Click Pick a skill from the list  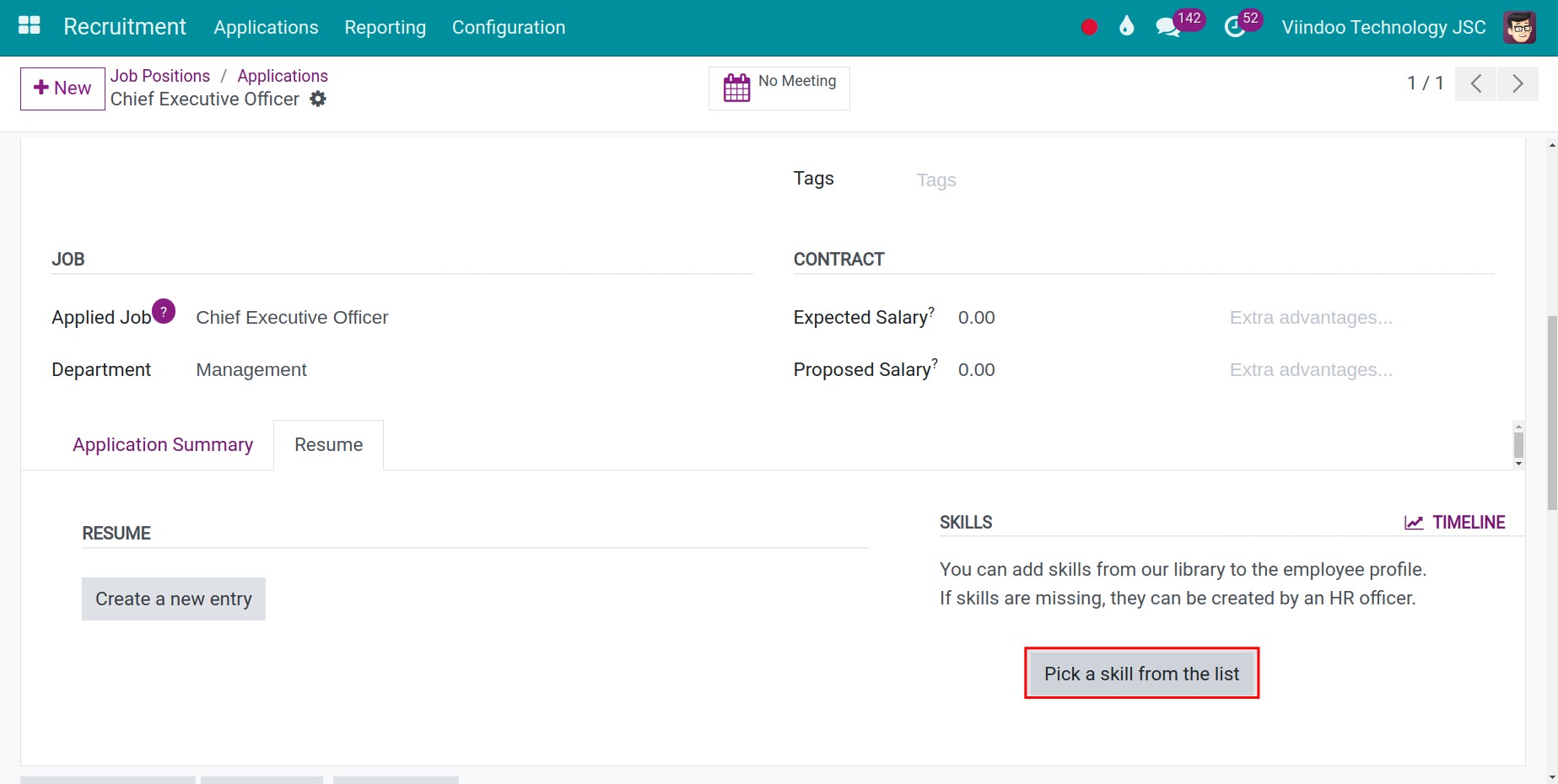[x=1141, y=674]
